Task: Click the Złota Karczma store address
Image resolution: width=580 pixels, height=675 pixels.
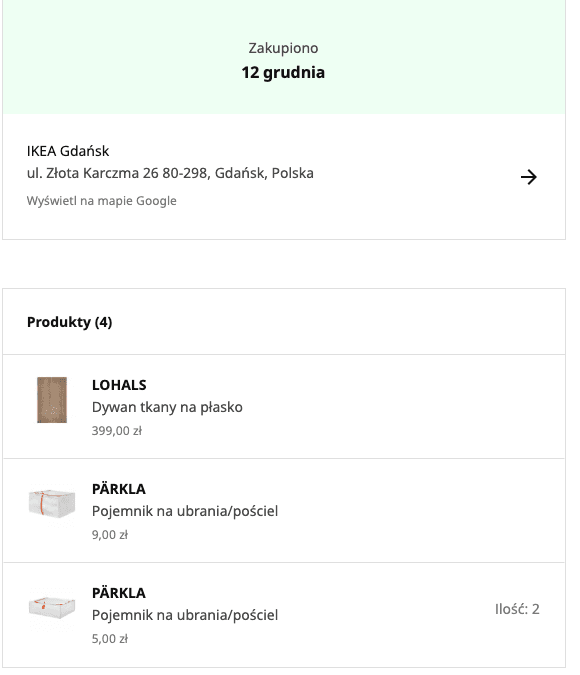Action: click(170, 173)
